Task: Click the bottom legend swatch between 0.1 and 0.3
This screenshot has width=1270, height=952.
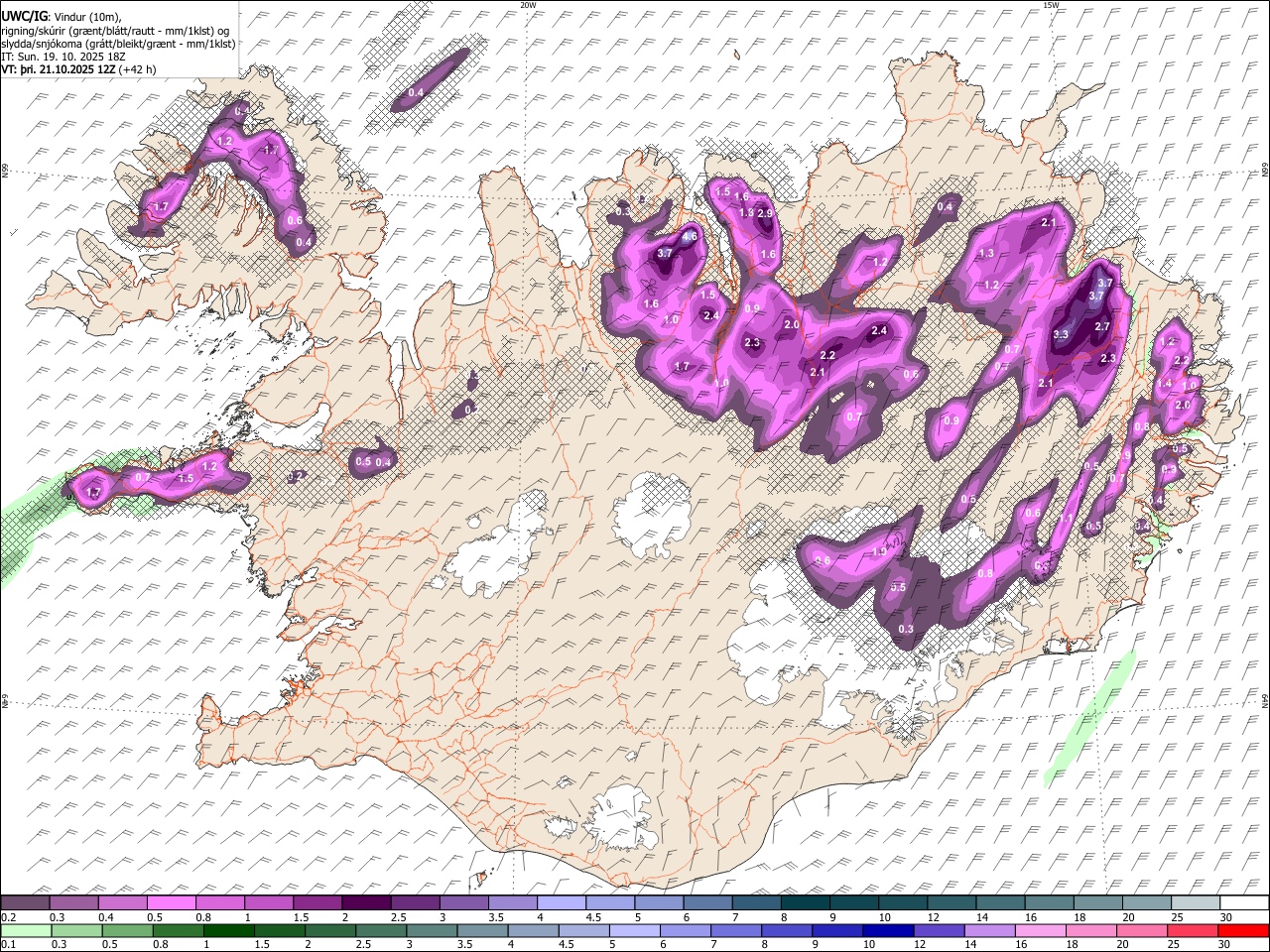Action: tap(26, 930)
